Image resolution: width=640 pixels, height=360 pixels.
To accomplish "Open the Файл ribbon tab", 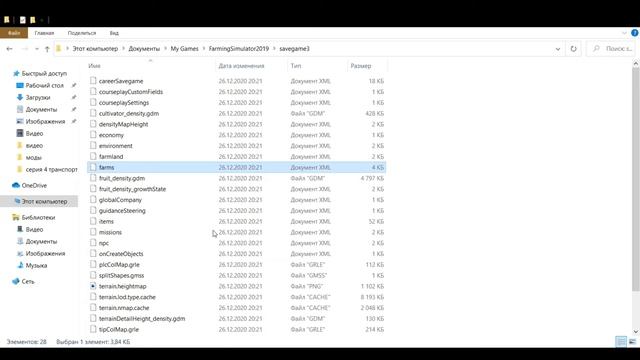I will coord(14,33).
